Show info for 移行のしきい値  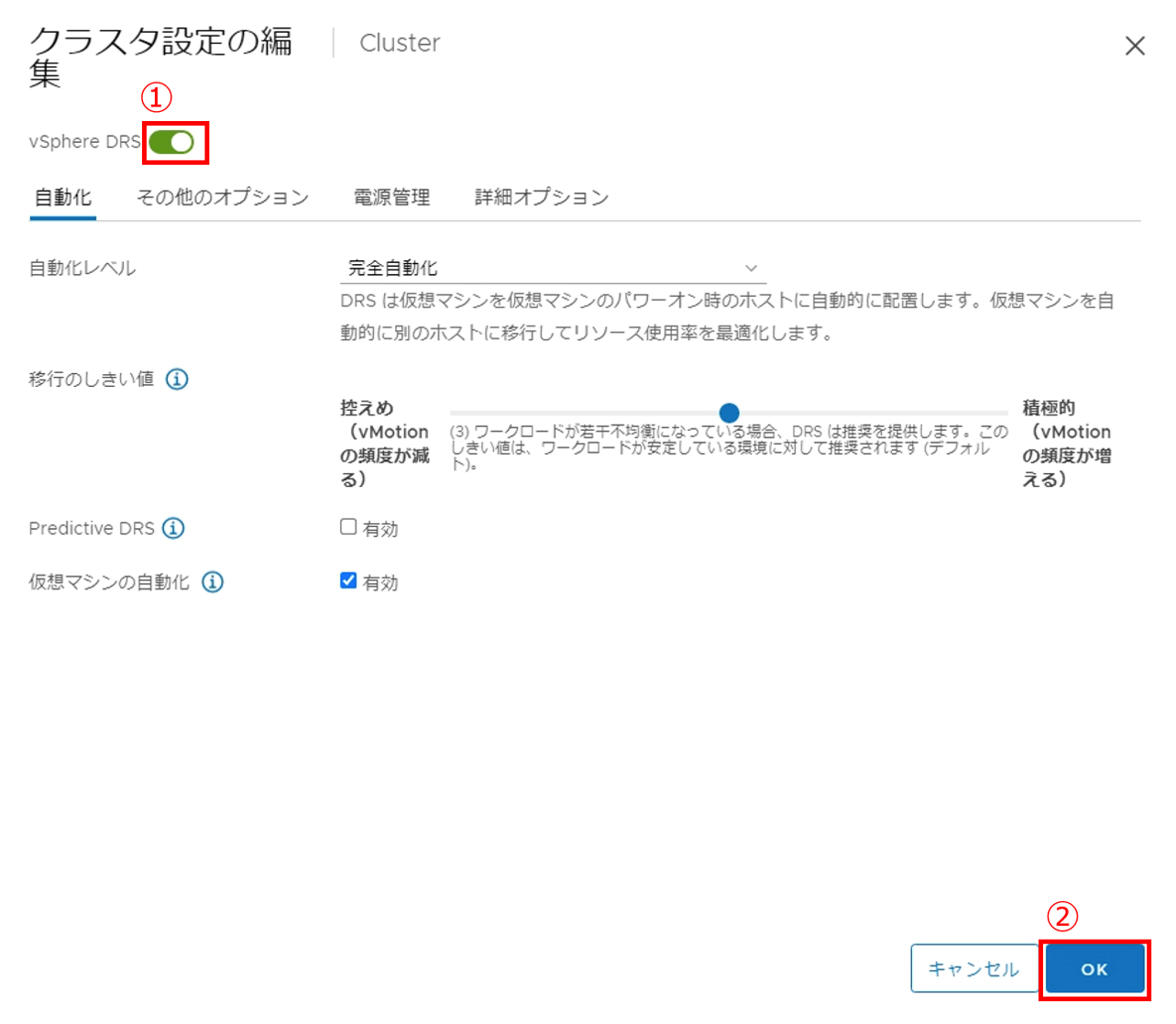pos(177,380)
